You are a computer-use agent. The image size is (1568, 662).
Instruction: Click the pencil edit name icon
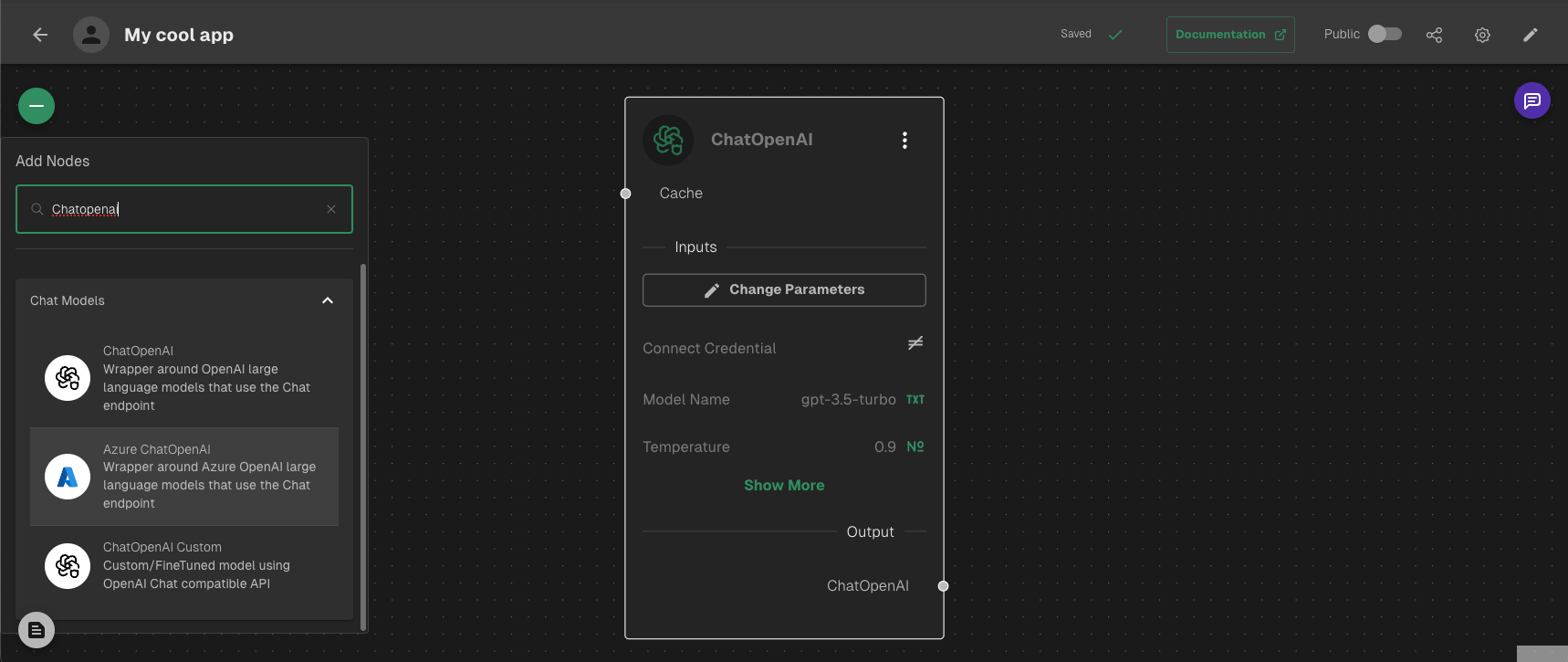pyautogui.click(x=1531, y=35)
